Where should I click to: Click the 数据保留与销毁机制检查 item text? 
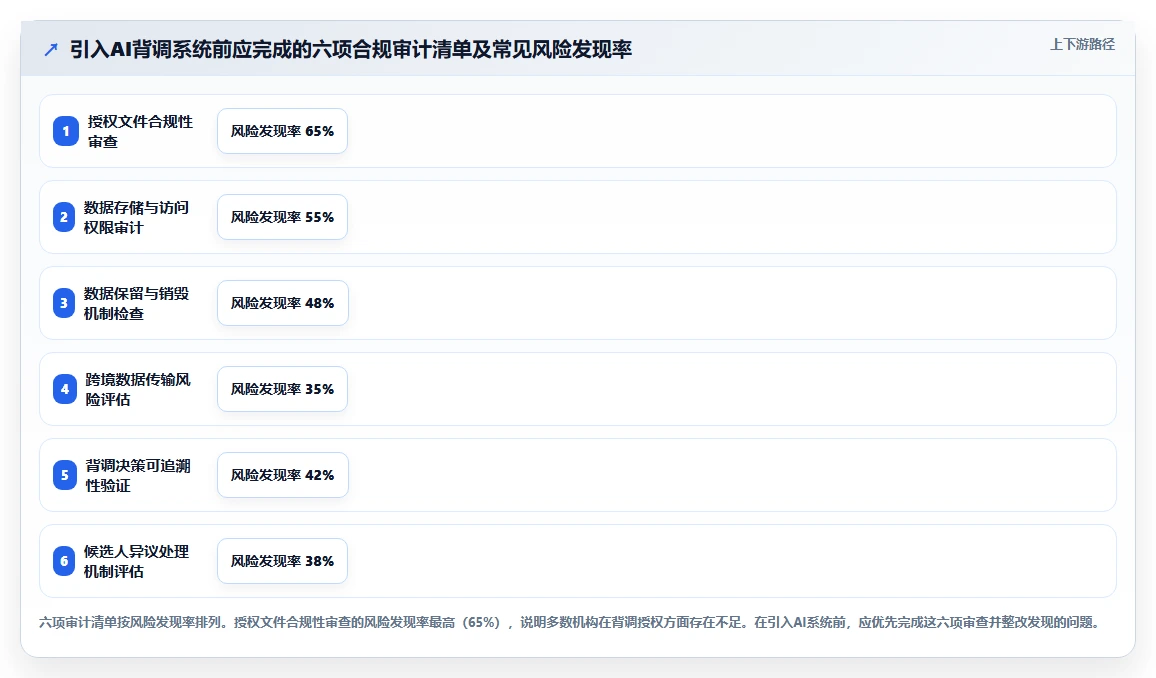tap(136, 303)
